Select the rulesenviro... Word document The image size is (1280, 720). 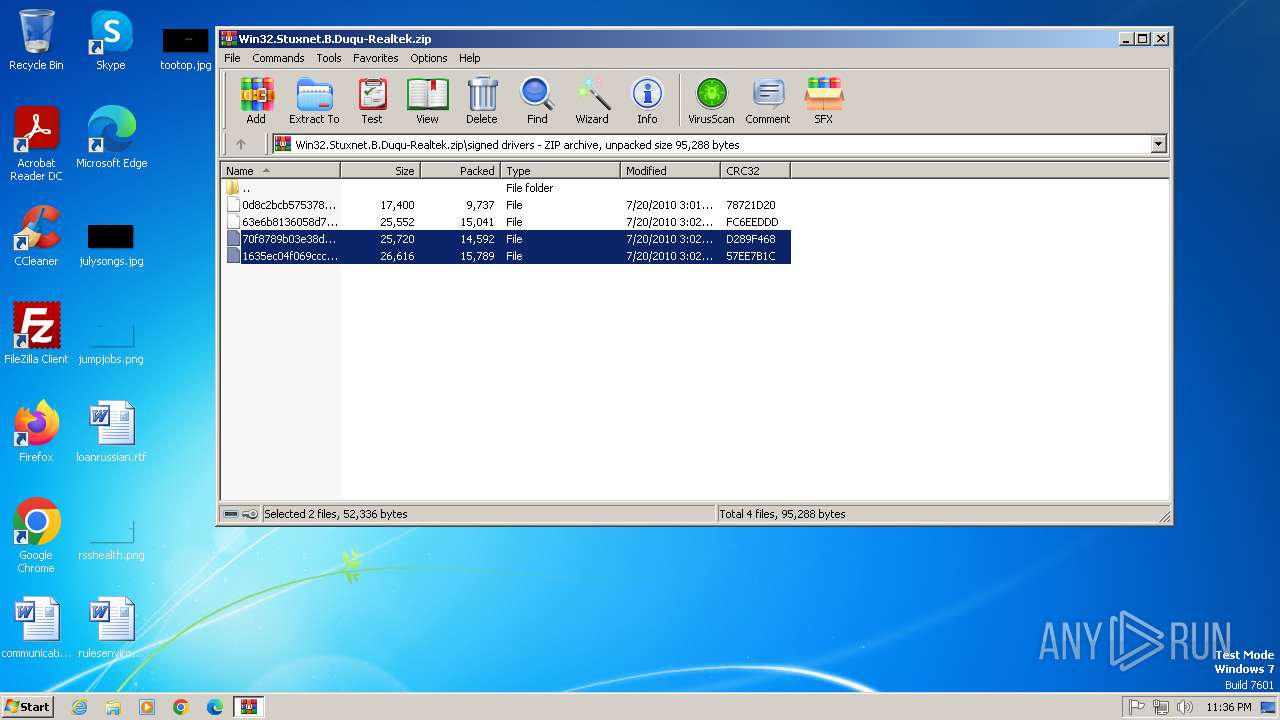(x=111, y=628)
